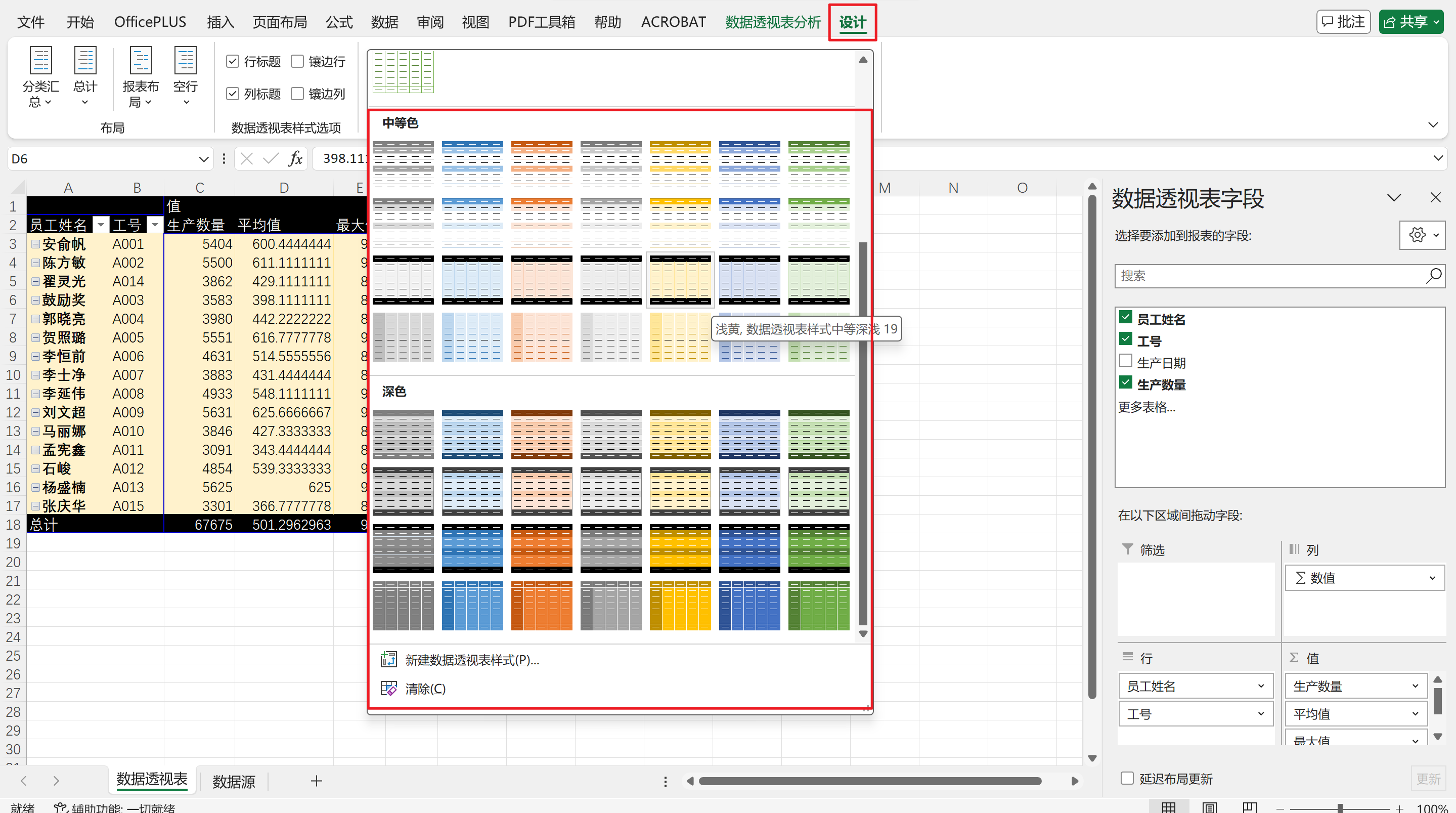Check the 生产日期 field checkbox
Viewport: 1456px width, 813px height.
[1125, 361]
